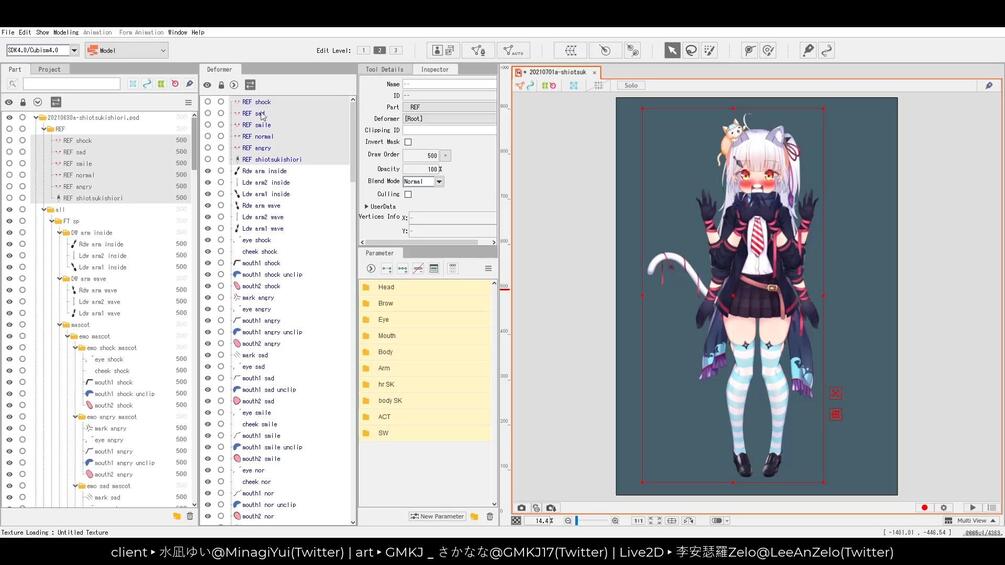
Task: Click the Part panel search field
Action: (71, 84)
